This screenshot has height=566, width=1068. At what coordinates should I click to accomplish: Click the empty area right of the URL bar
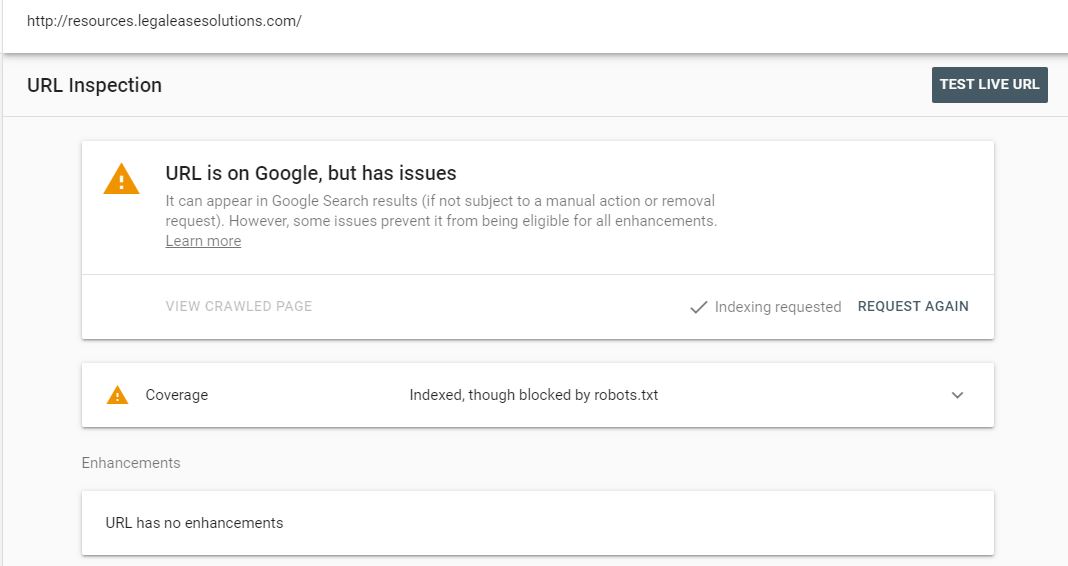(681, 21)
